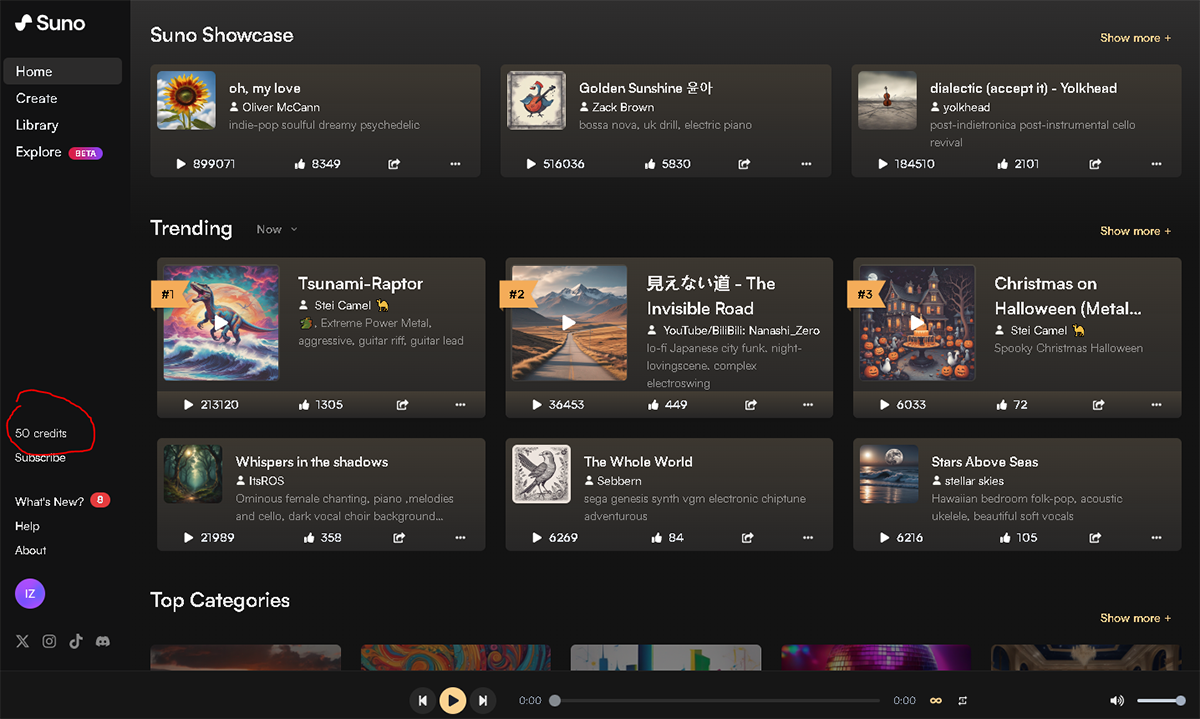
Task: Like the Golden Sunshine song
Action: tap(651, 164)
